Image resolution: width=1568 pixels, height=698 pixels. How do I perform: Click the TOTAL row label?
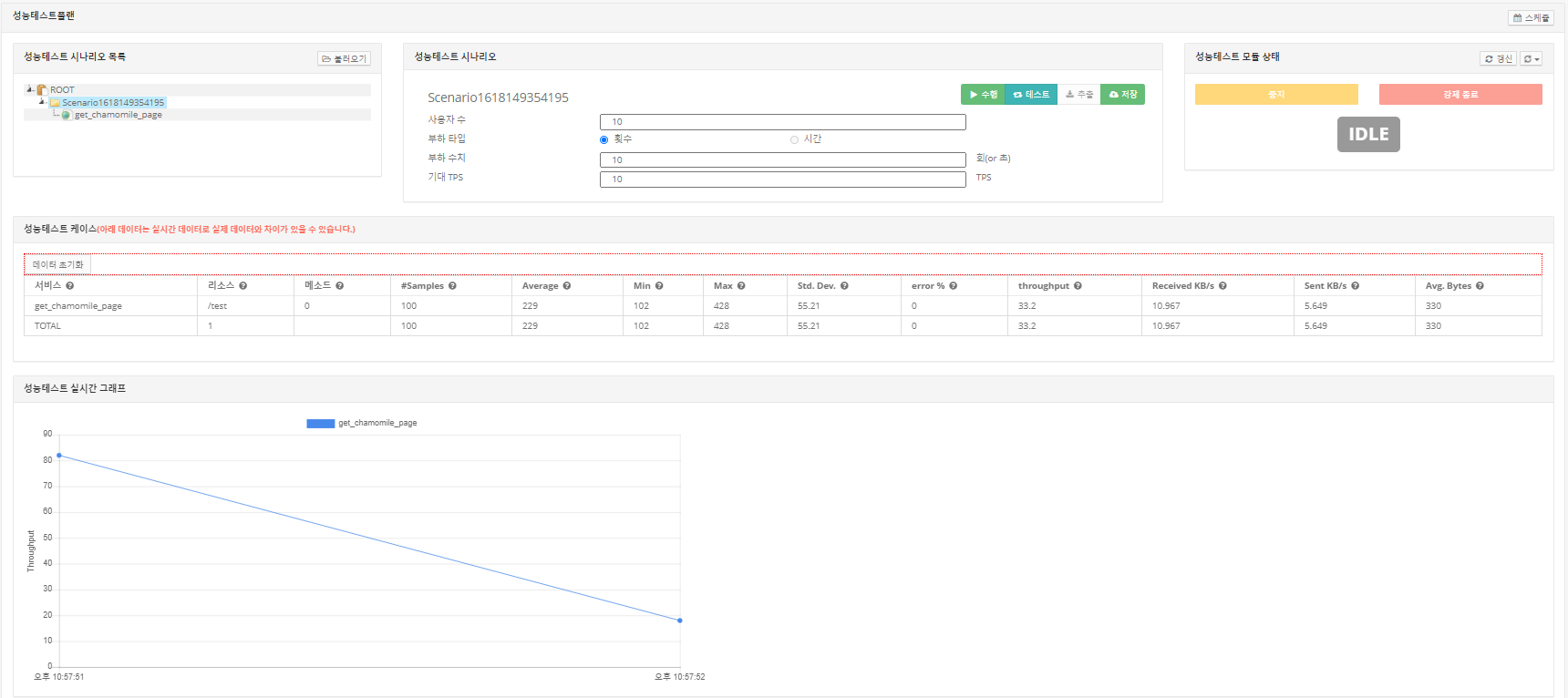point(47,326)
